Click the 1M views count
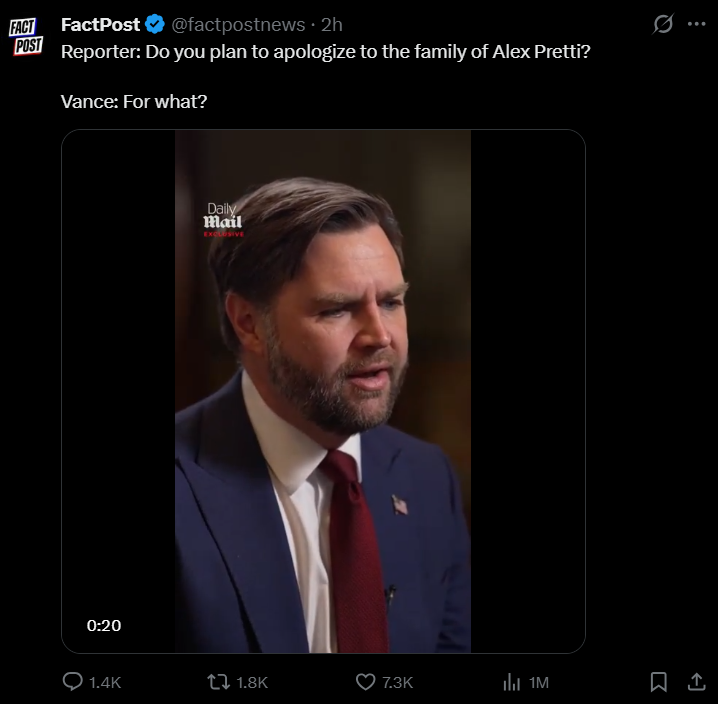 (539, 682)
